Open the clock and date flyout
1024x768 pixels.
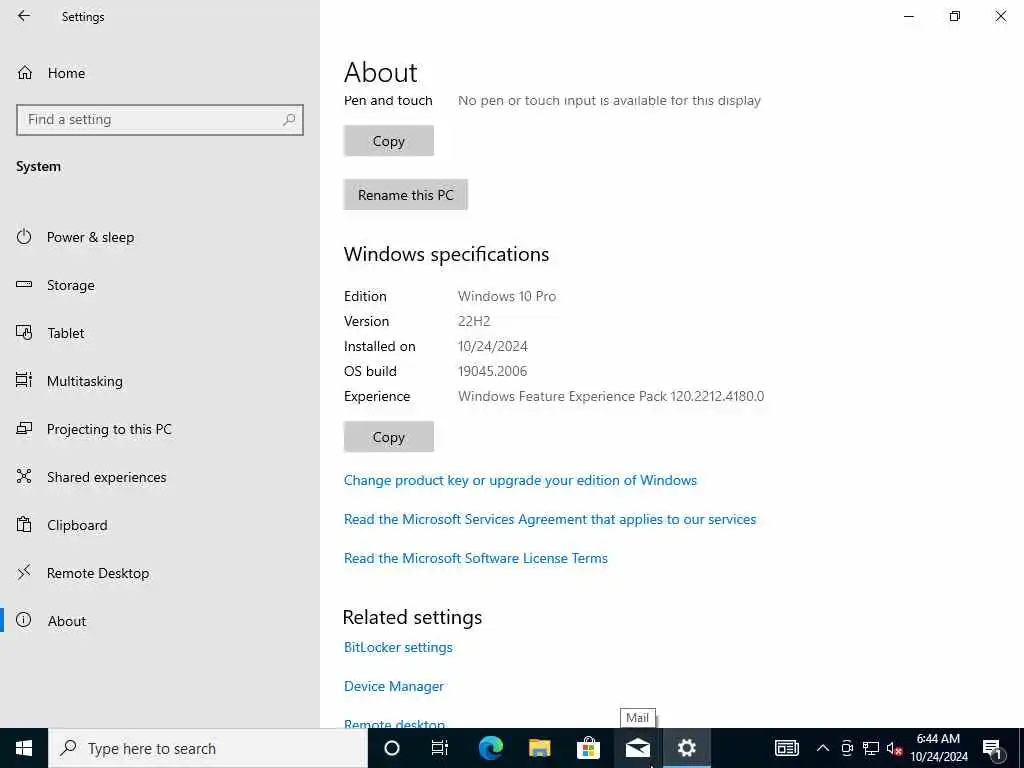939,748
